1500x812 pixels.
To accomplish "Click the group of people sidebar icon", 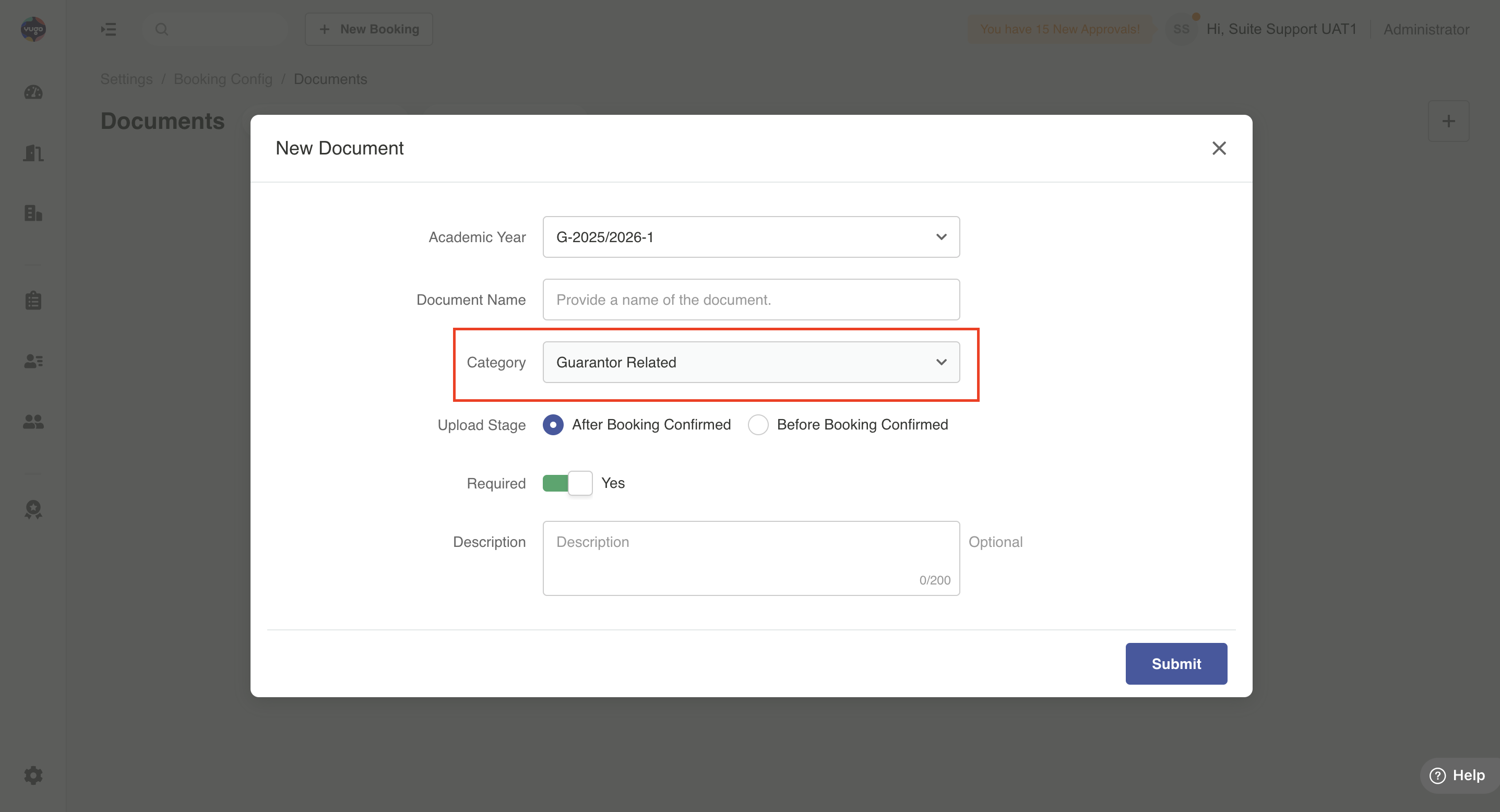I will (x=33, y=422).
